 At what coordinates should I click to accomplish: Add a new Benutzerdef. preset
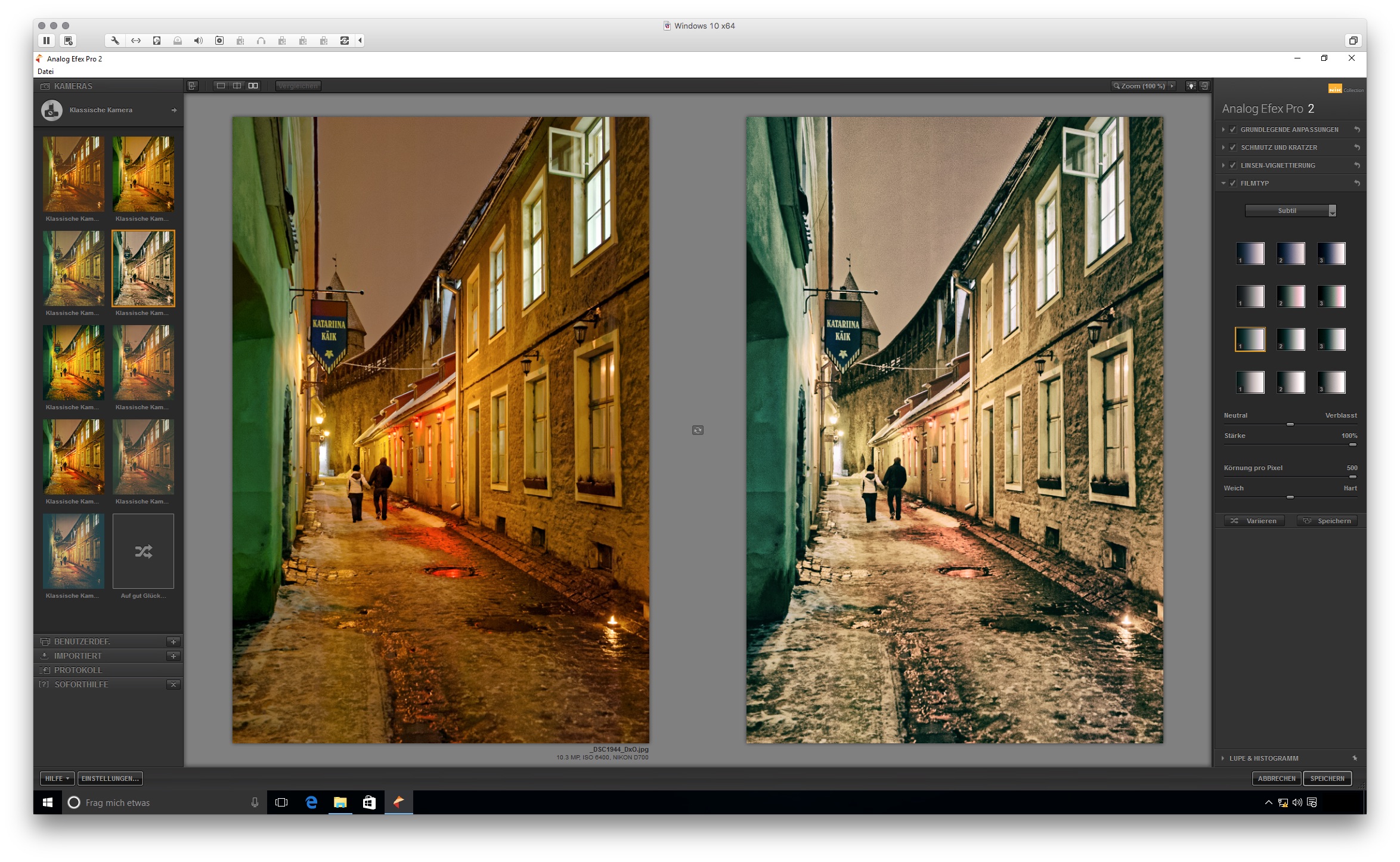tap(174, 642)
